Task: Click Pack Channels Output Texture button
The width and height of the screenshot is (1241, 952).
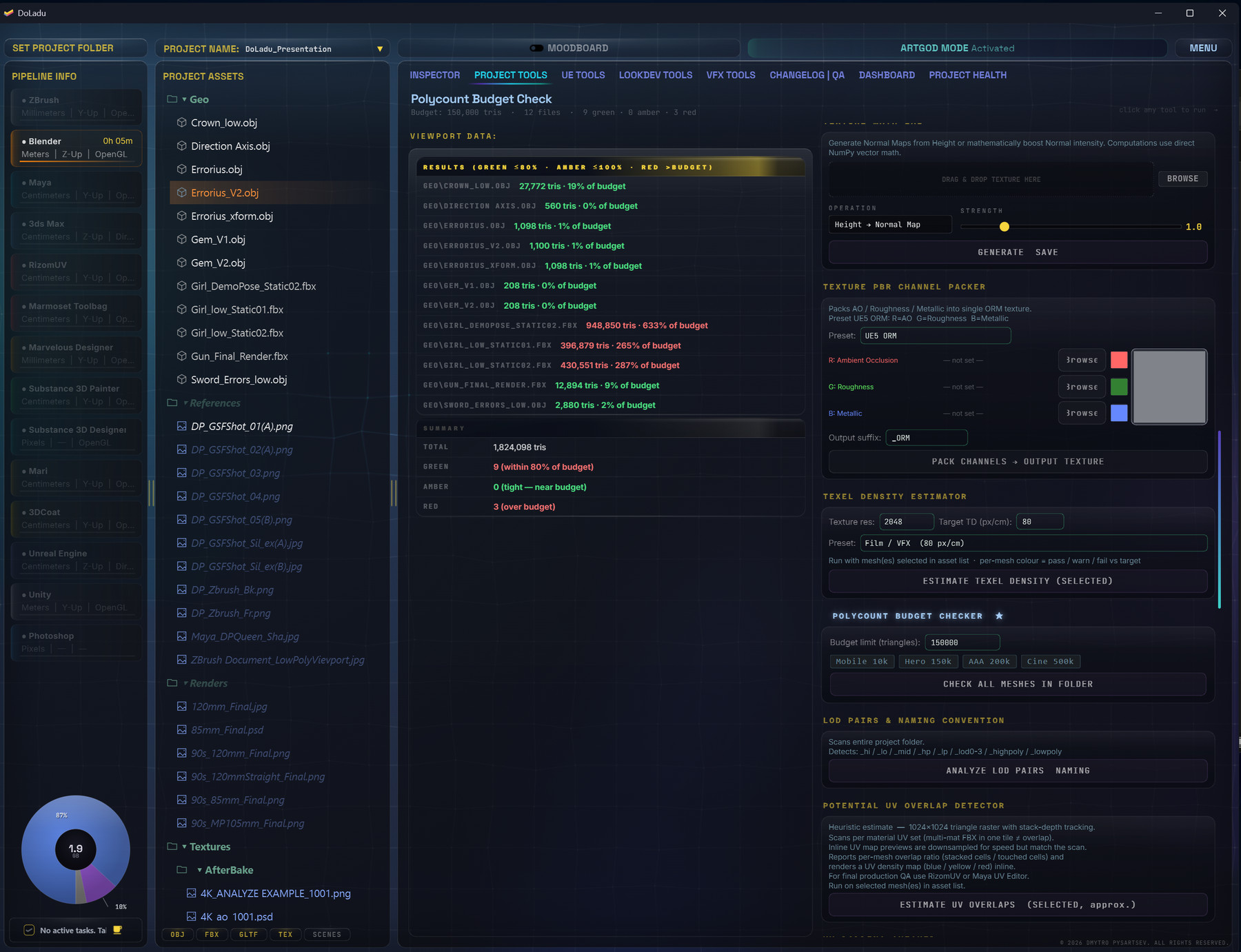Action: click(x=1018, y=462)
